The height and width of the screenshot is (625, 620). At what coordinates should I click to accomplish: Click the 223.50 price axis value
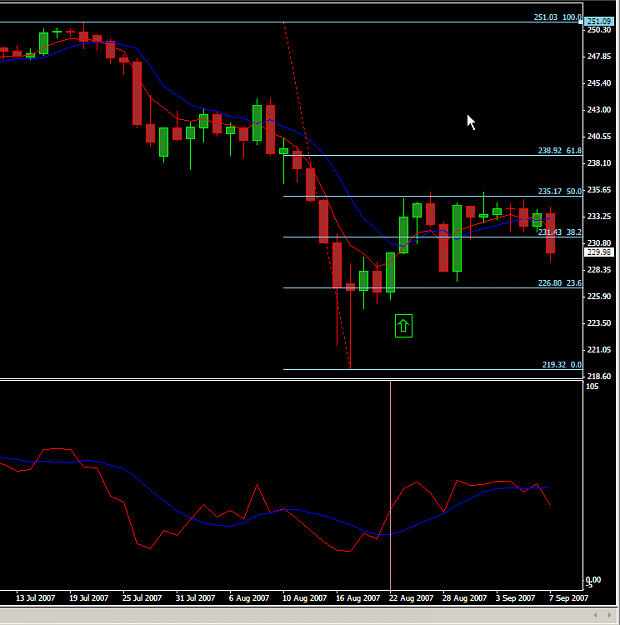599,323
